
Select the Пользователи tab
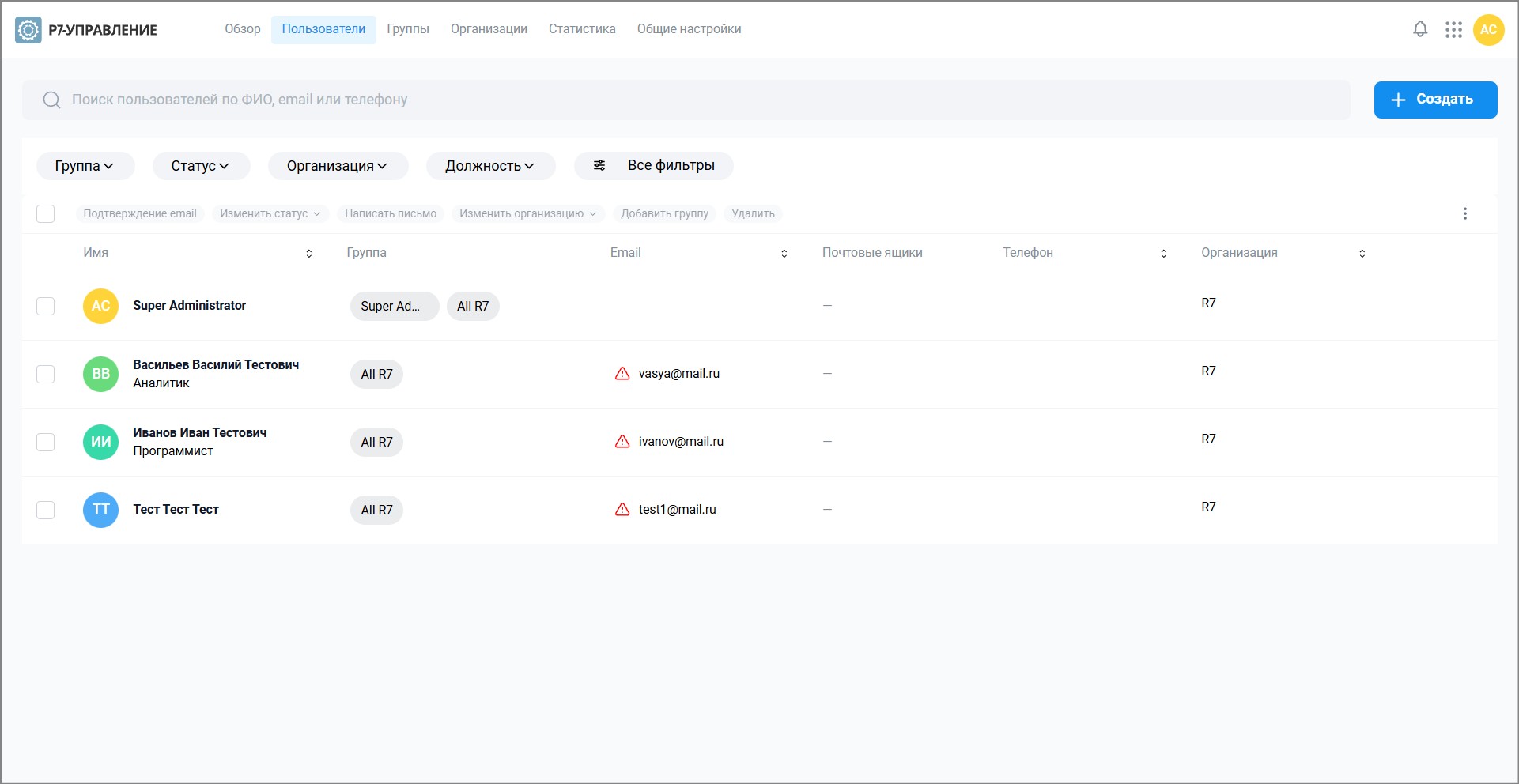(323, 29)
